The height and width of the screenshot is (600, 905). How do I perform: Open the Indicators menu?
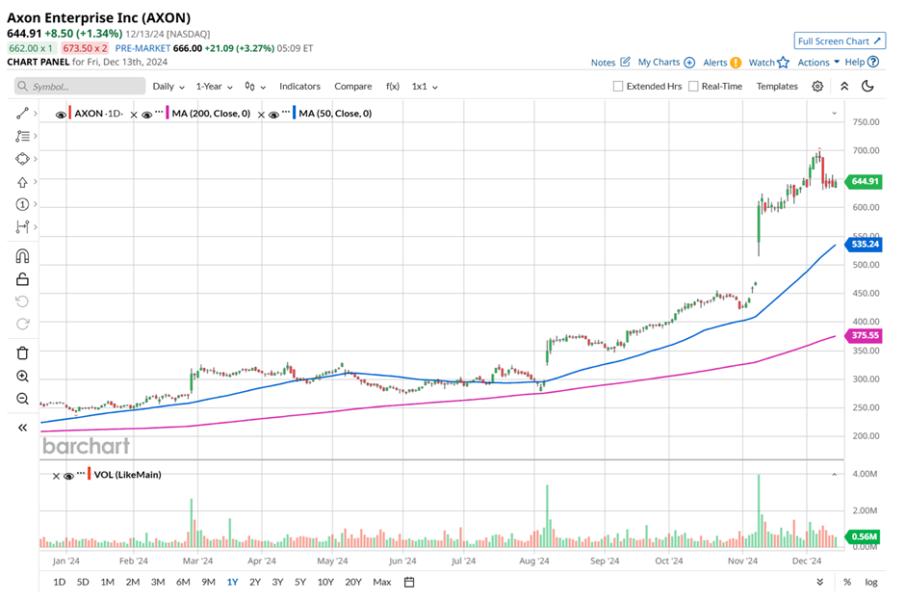tap(300, 87)
